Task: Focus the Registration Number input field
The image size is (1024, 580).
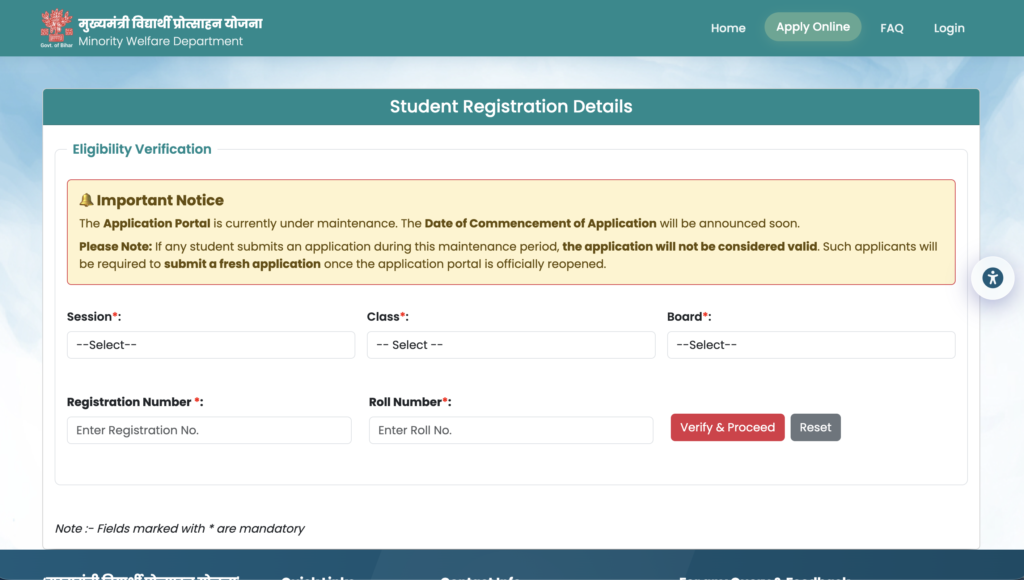Action: [209, 430]
